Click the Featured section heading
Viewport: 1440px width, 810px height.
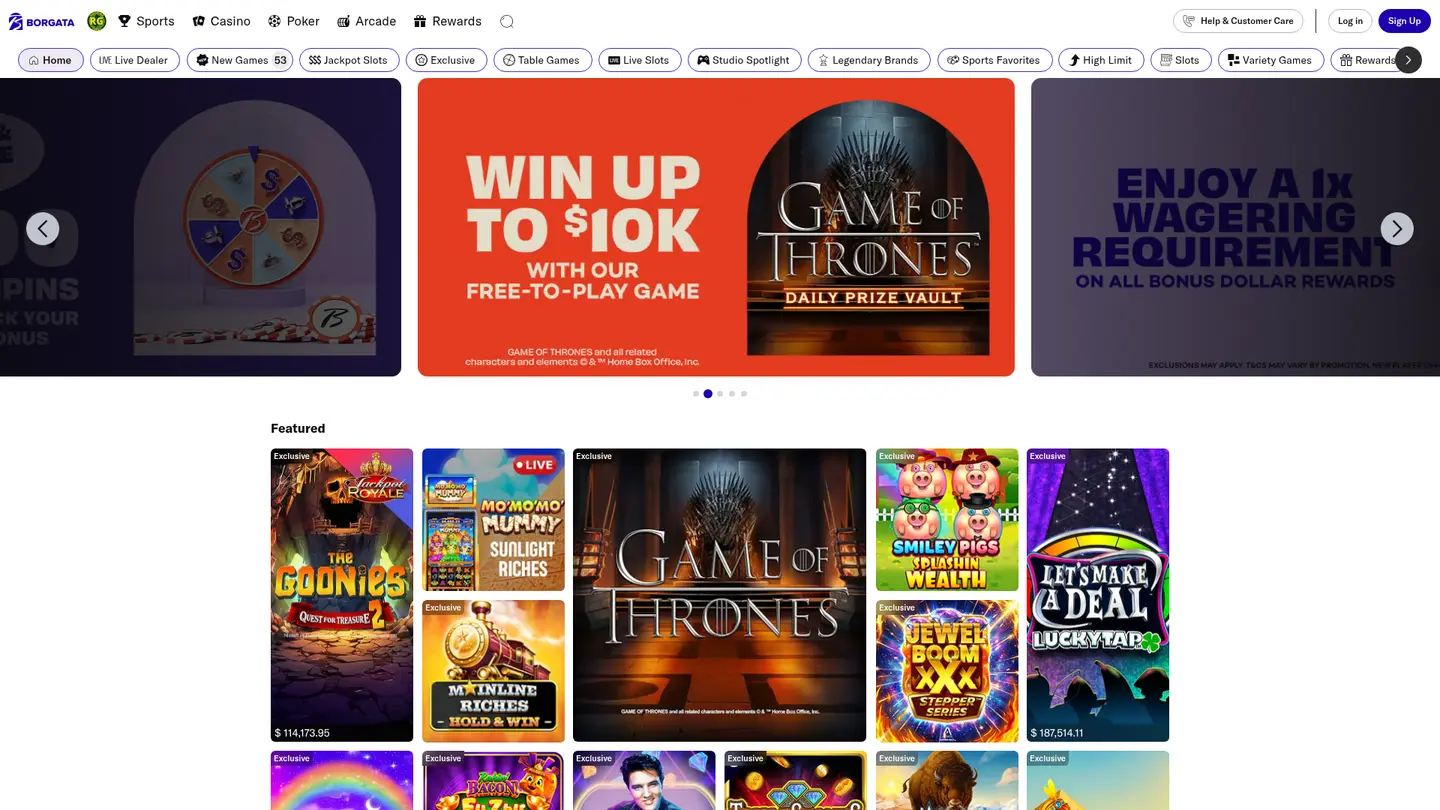298,428
